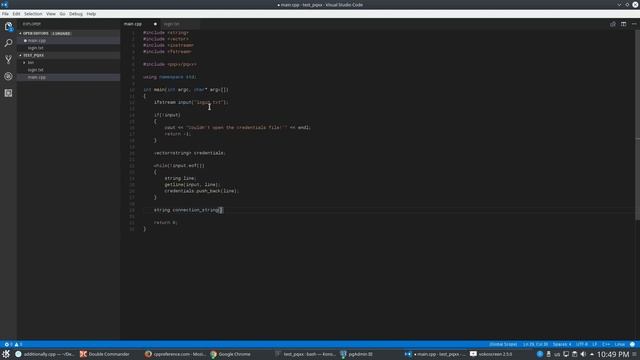Image resolution: width=640 pixels, height=360 pixels.
Task: Click Global Scope in status bar
Action: [503, 344]
